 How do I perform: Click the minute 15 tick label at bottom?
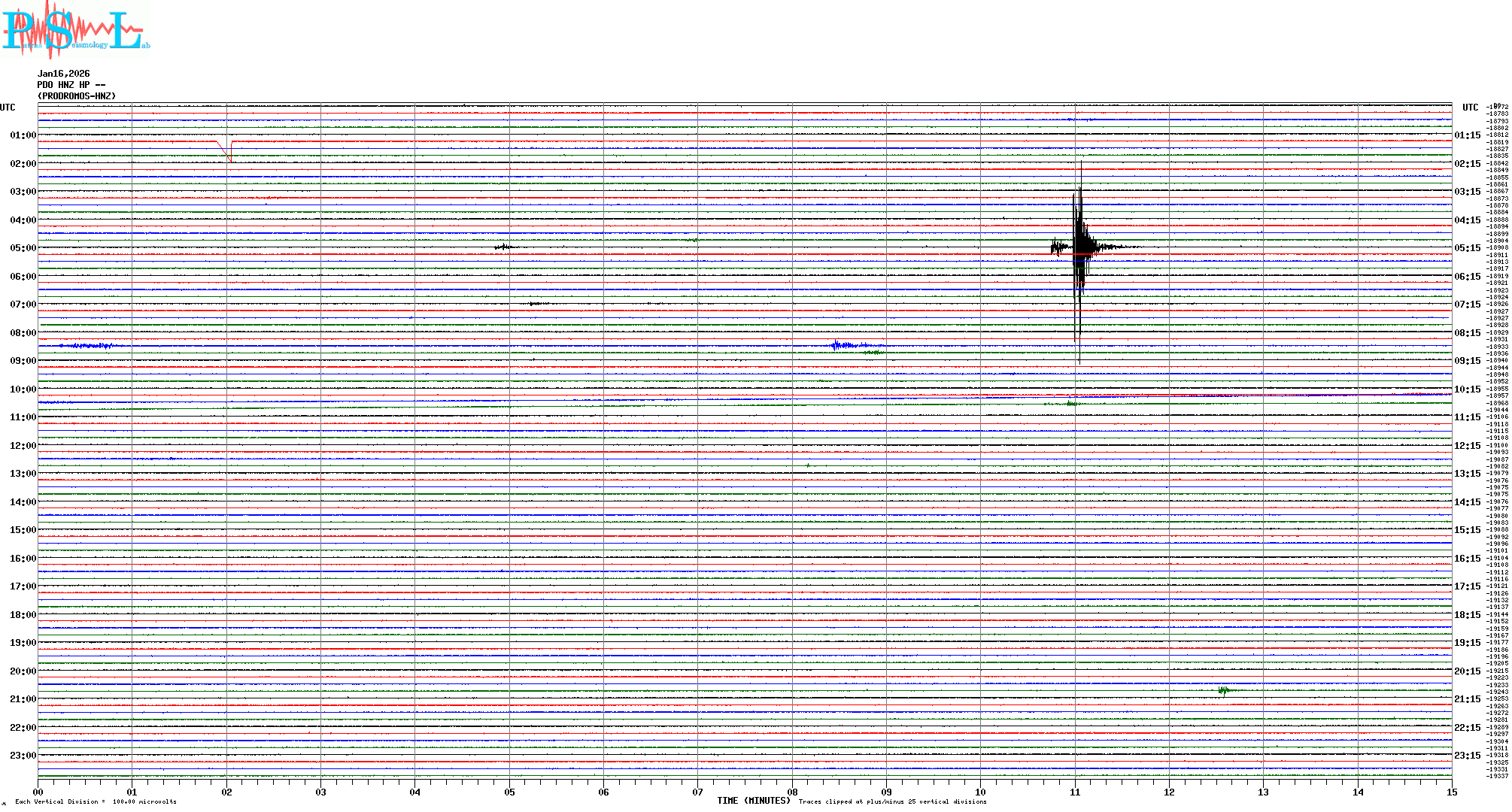(1452, 792)
